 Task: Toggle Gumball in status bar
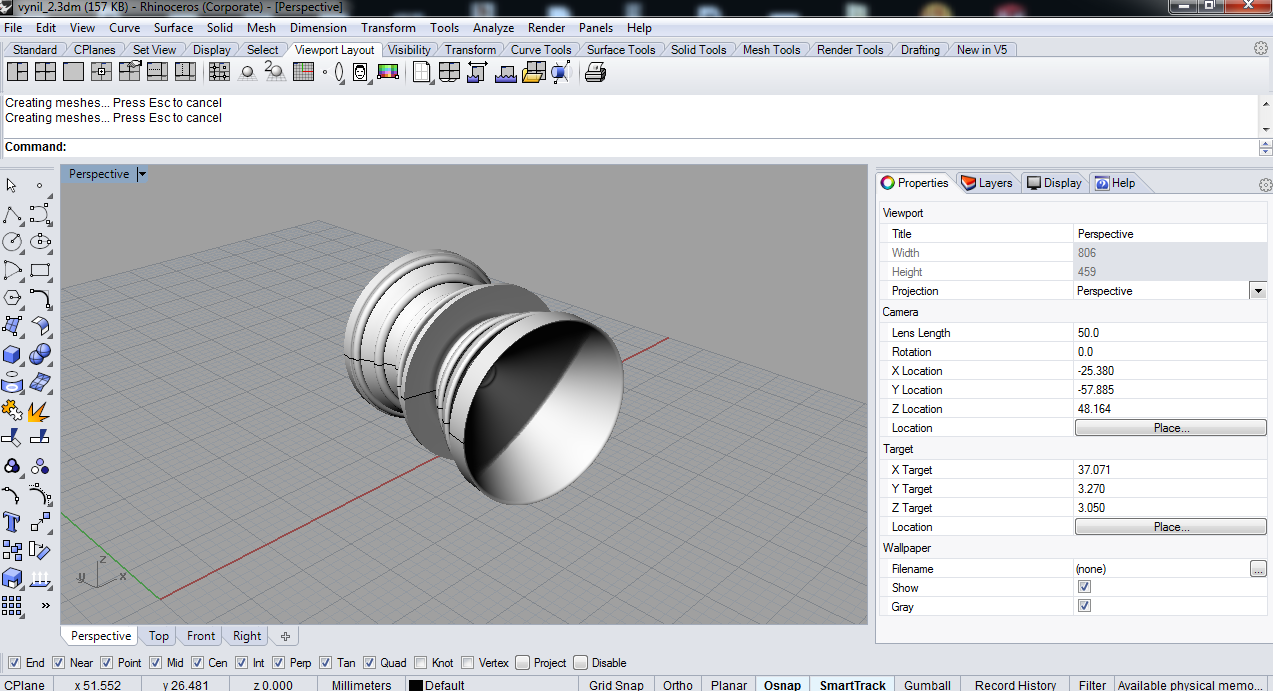[x=927, y=685]
